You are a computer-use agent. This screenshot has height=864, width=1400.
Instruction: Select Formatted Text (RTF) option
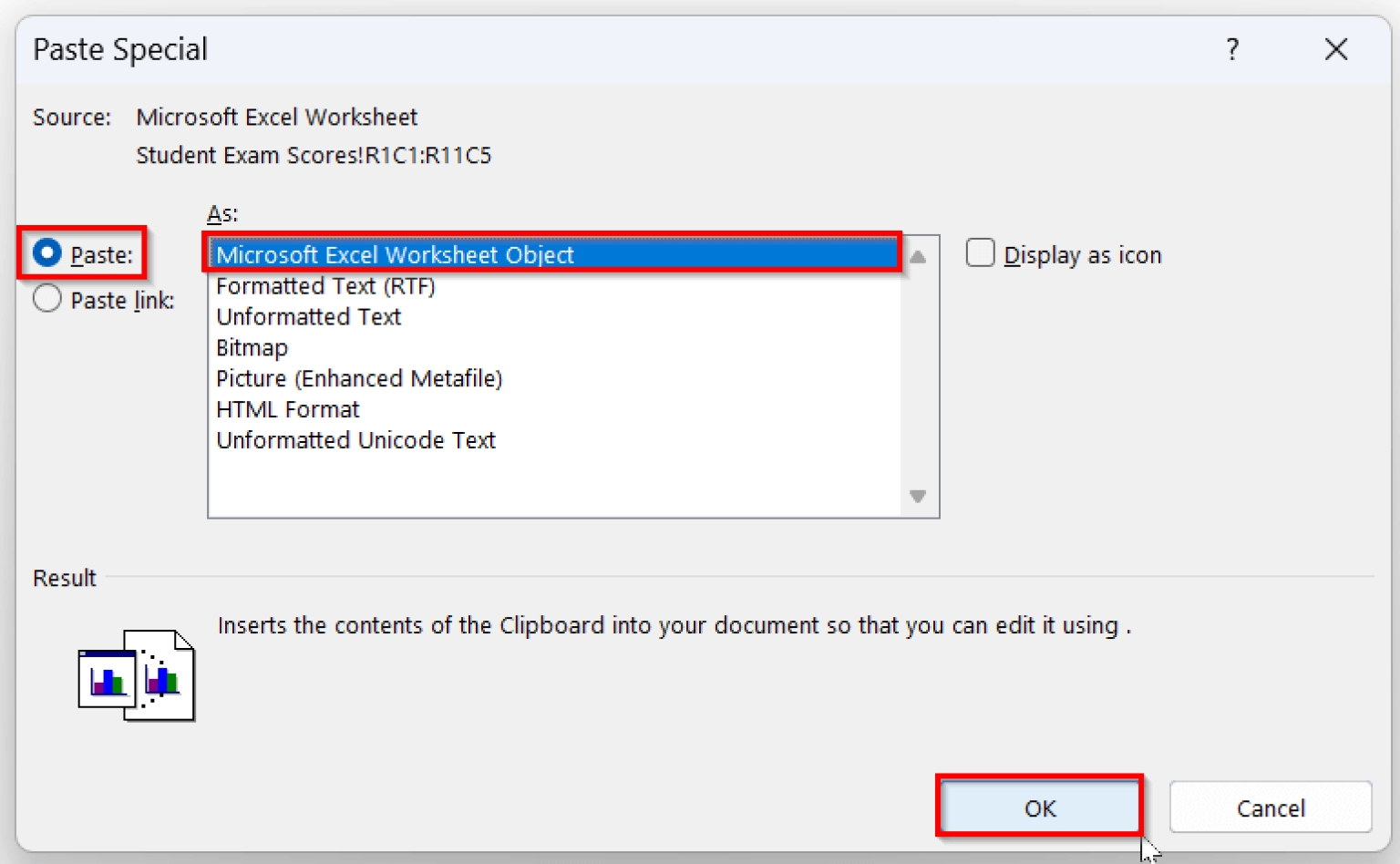[325, 285]
